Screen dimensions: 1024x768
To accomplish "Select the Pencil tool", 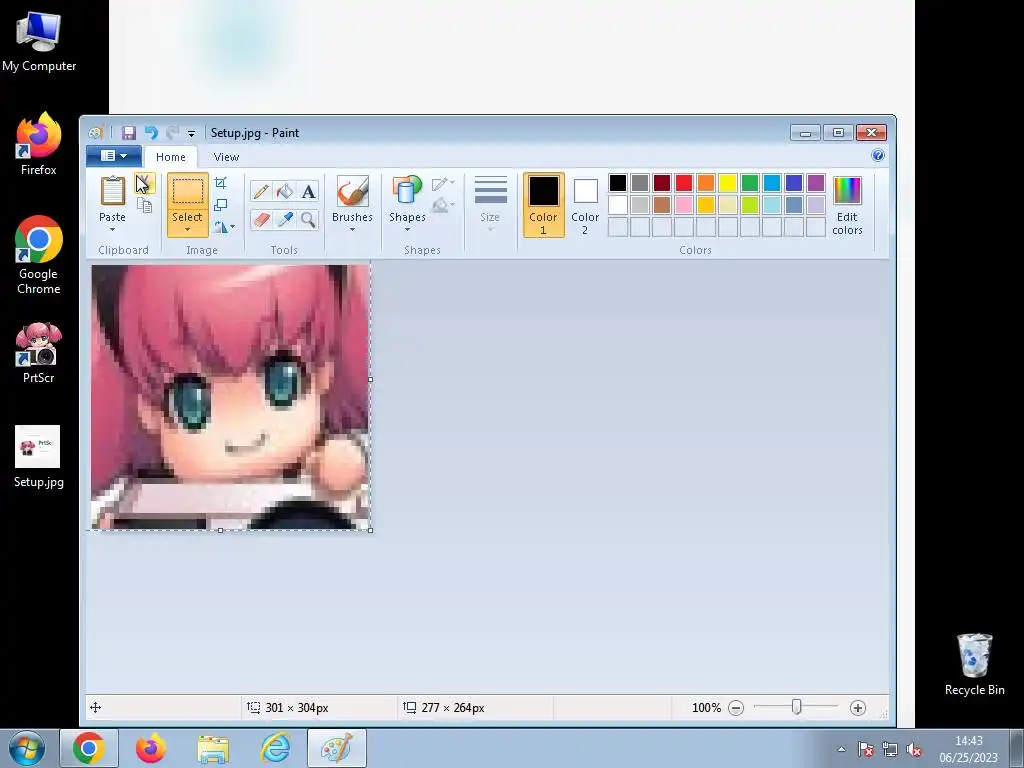I will [261, 191].
